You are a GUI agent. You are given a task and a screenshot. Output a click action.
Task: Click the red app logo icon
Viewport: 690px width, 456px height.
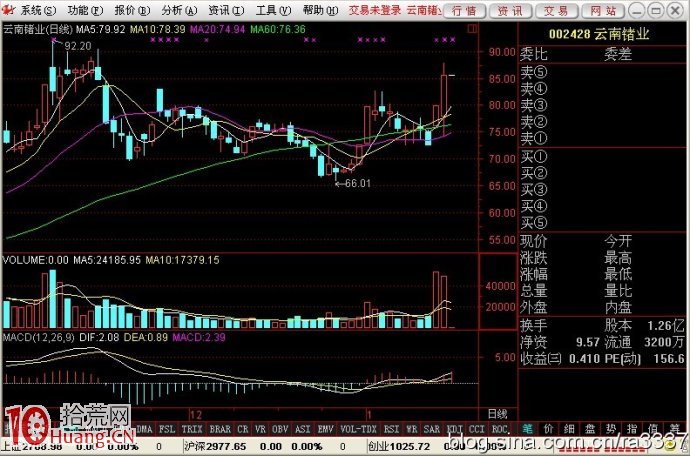pyautogui.click(x=9, y=10)
